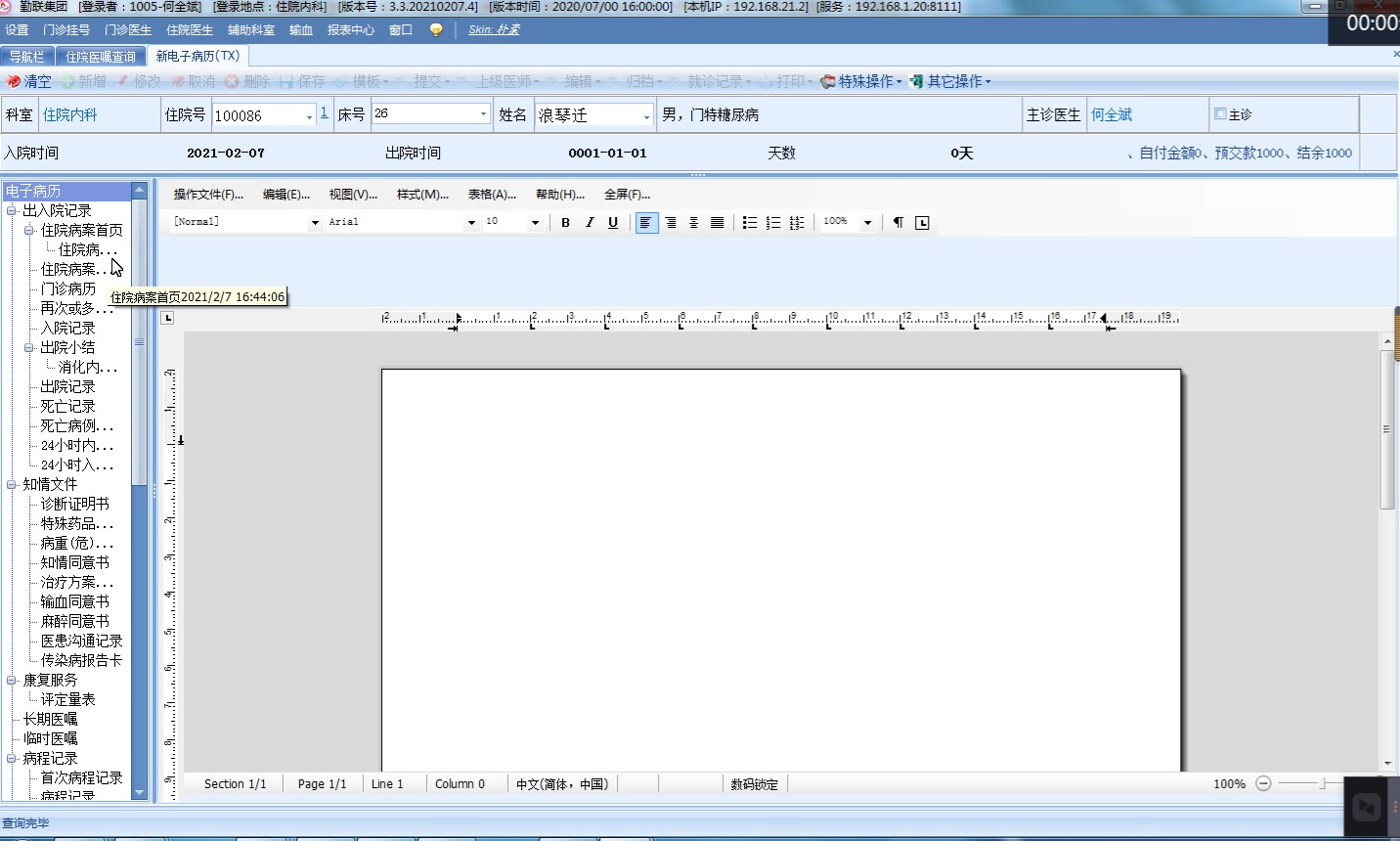Collapse the 住院病案首页 tree node
Screen dimensions: 1400x841
(29, 230)
